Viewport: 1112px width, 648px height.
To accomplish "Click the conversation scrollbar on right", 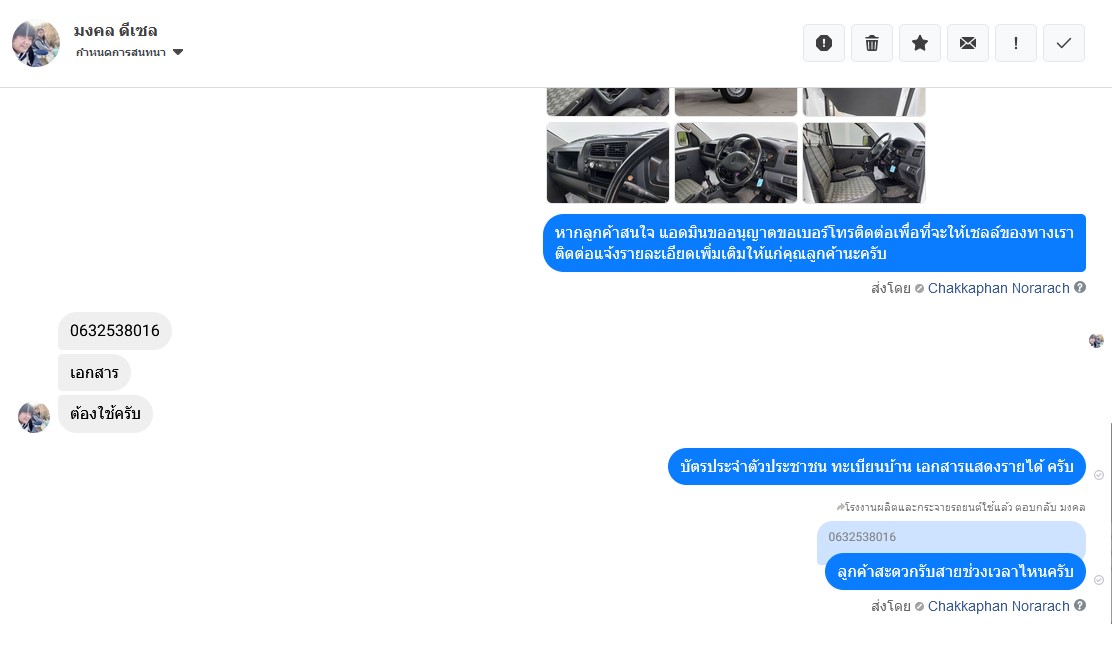I will coord(1111,523).
